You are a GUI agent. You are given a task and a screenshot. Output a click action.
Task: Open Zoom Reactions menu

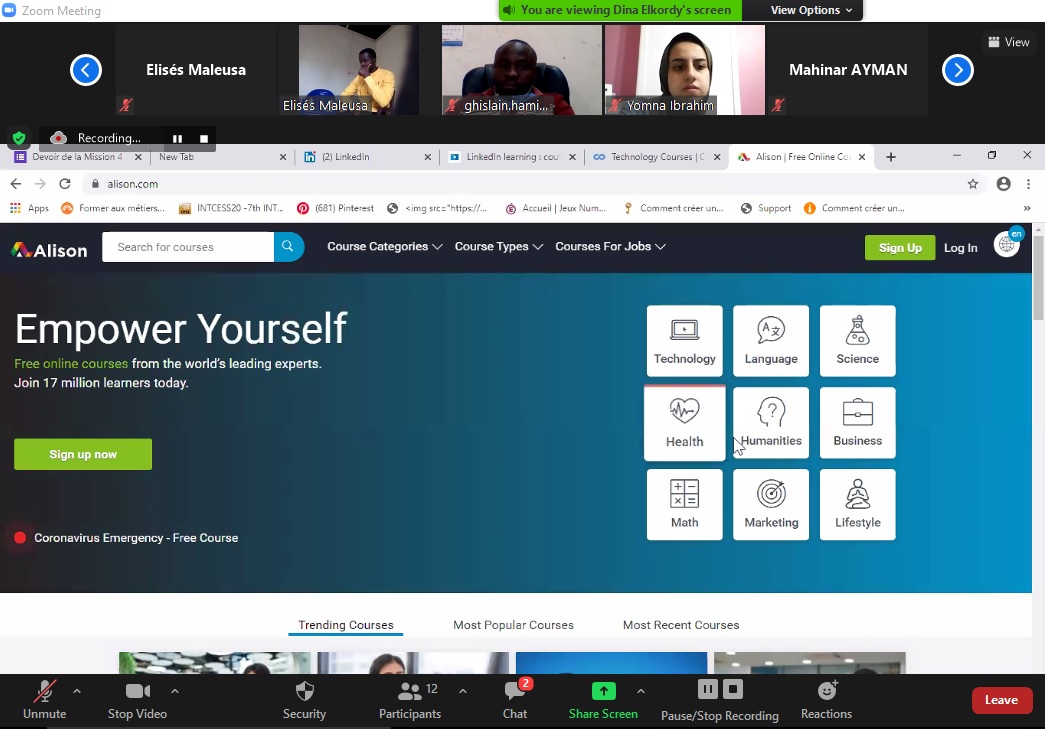(x=826, y=699)
